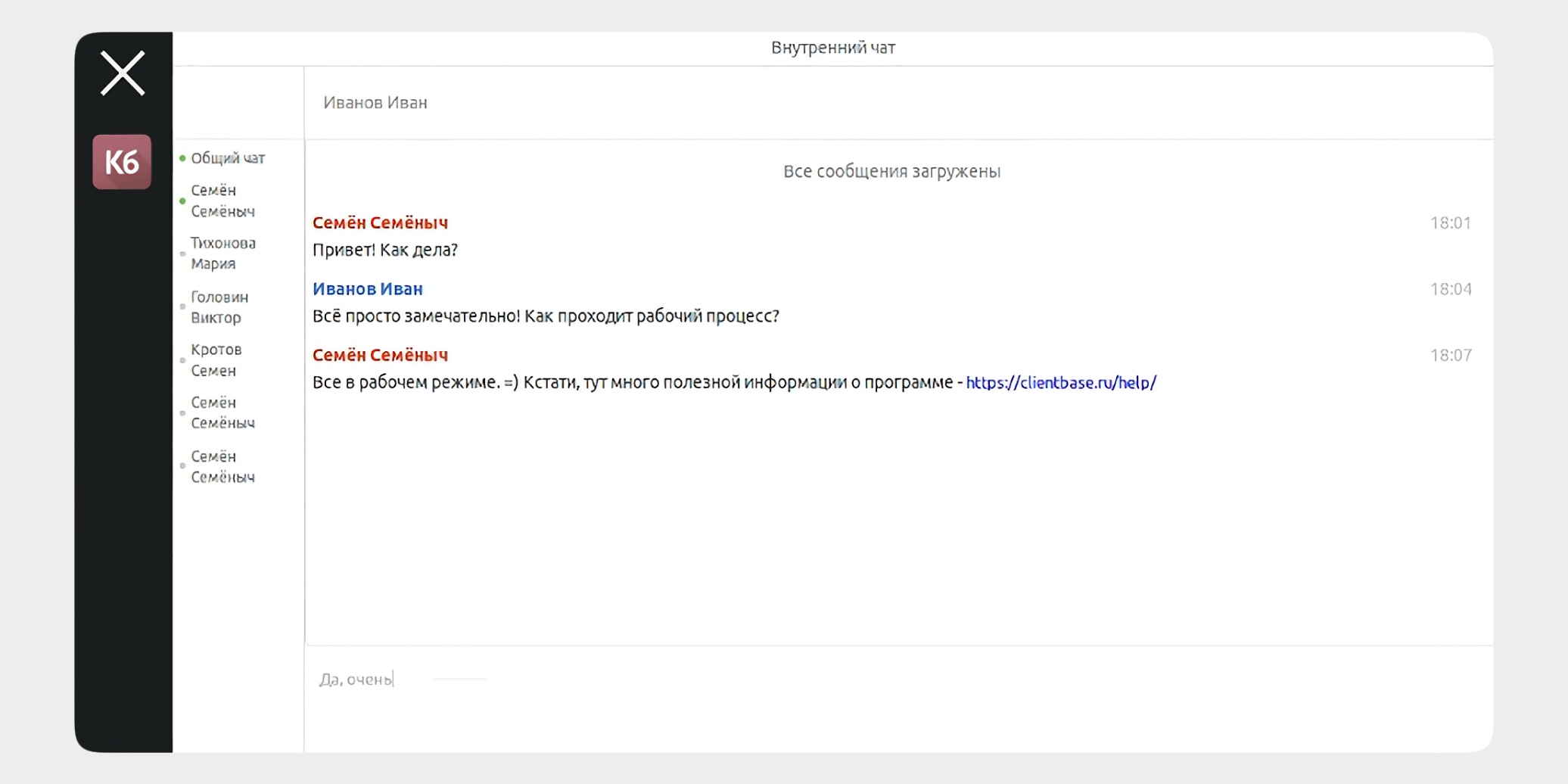Image resolution: width=1568 pixels, height=784 pixels.
Task: Click the Внутренний чат title bar
Action: [832, 47]
